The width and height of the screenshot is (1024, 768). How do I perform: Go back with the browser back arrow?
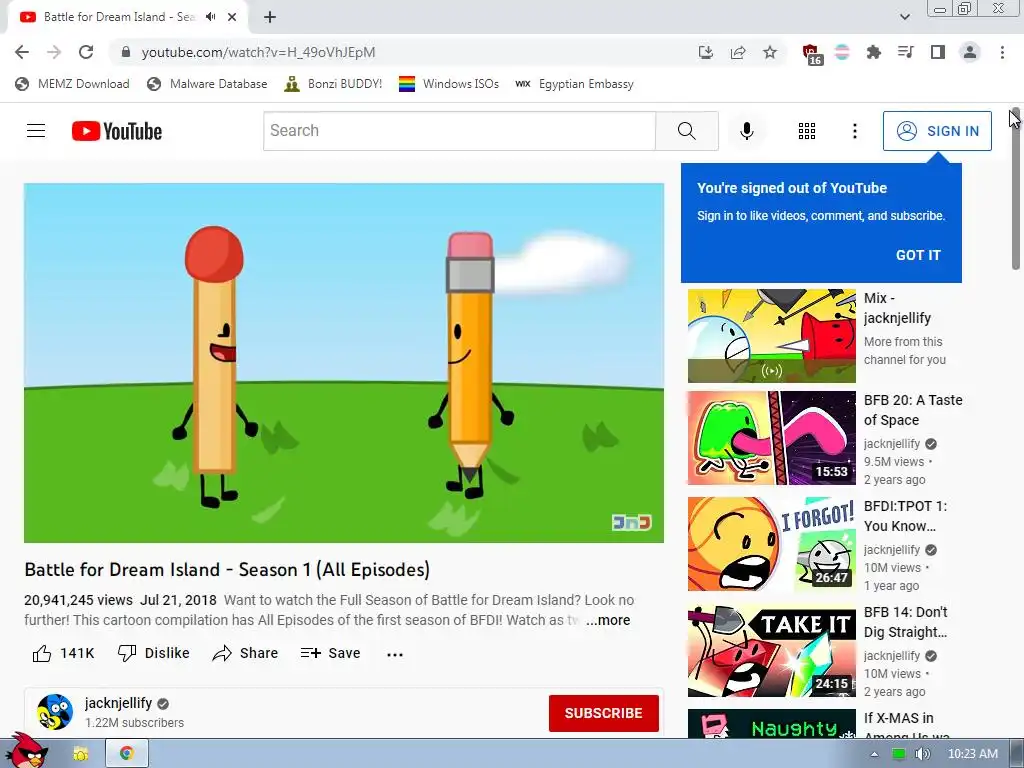pos(22,52)
